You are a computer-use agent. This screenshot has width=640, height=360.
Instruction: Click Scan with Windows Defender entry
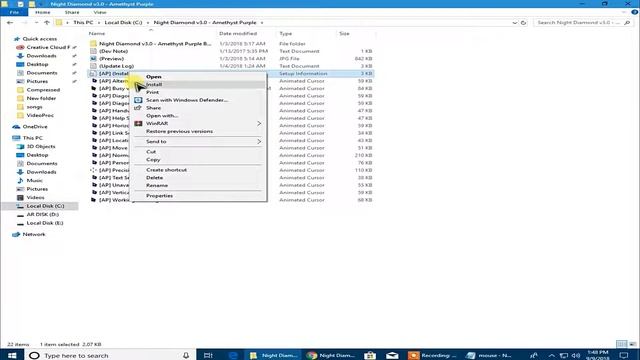coord(187,100)
